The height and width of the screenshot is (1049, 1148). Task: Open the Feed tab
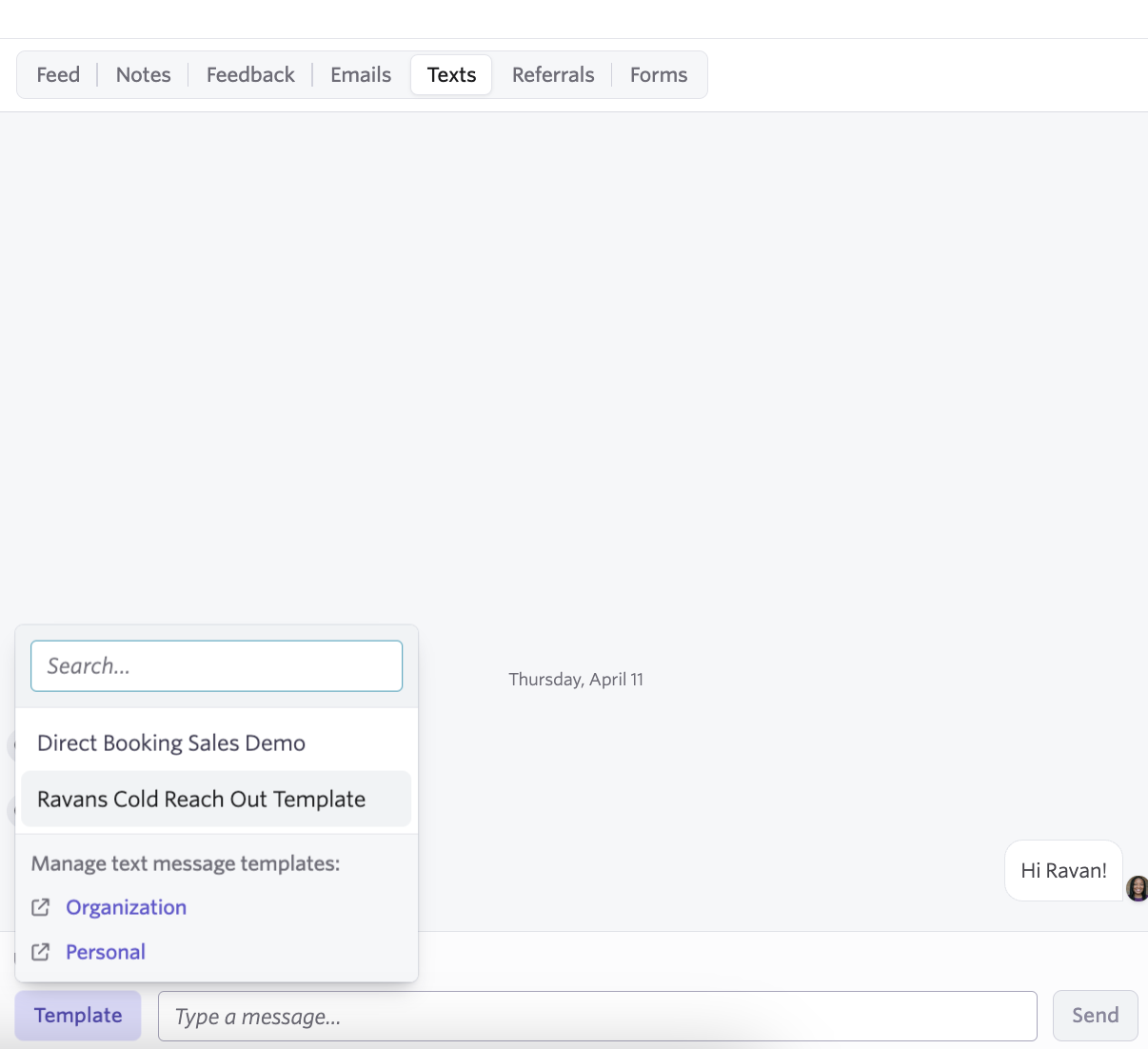(x=58, y=74)
